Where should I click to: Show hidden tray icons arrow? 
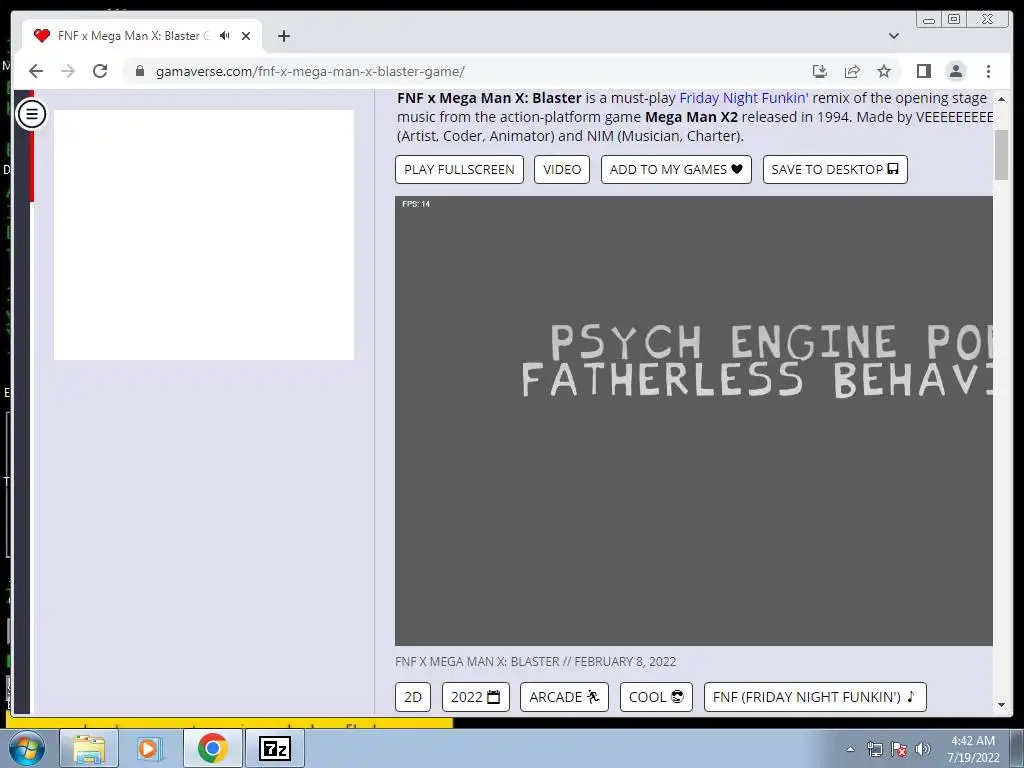(850, 749)
